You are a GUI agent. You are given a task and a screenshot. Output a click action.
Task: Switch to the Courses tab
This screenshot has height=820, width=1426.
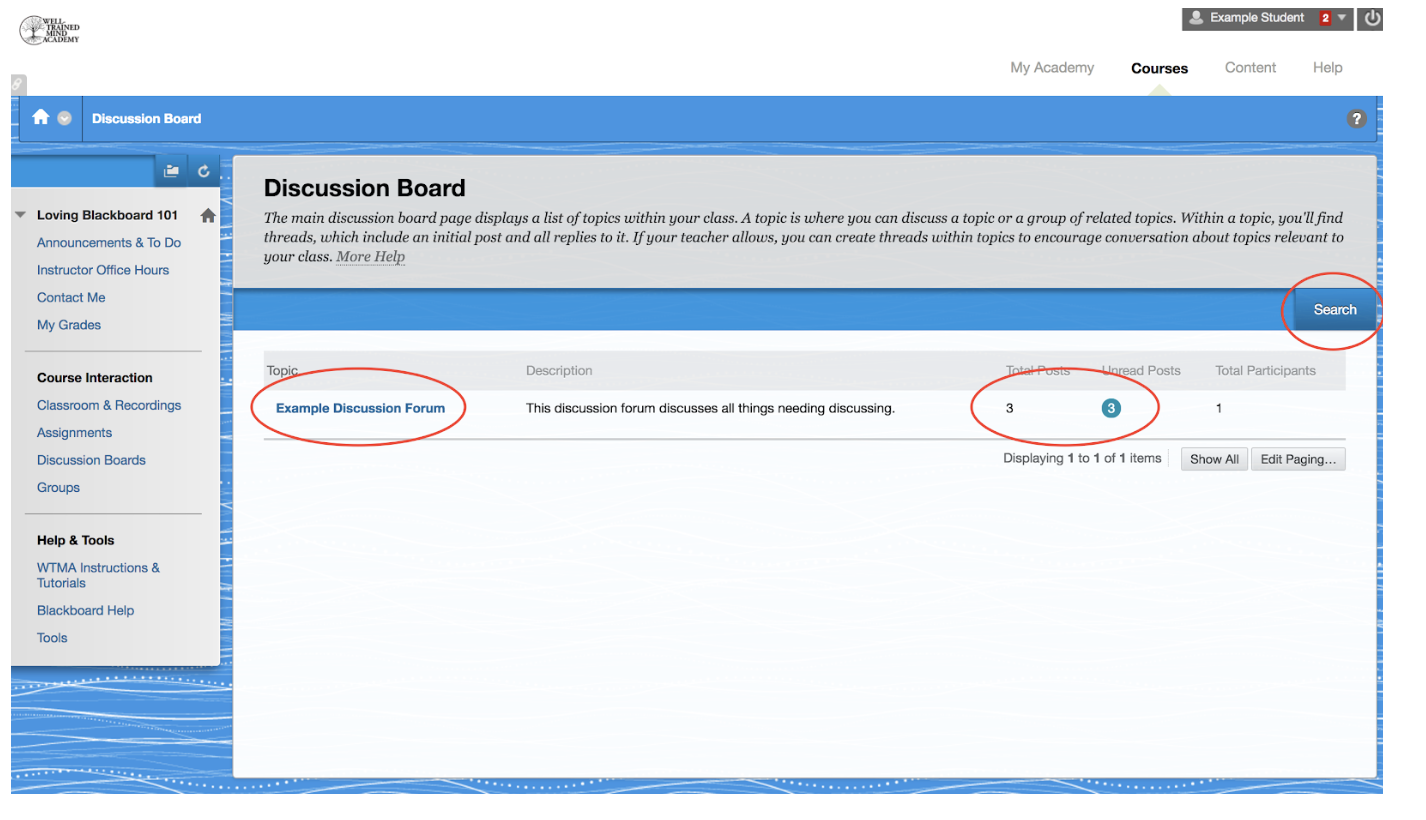tap(1158, 67)
